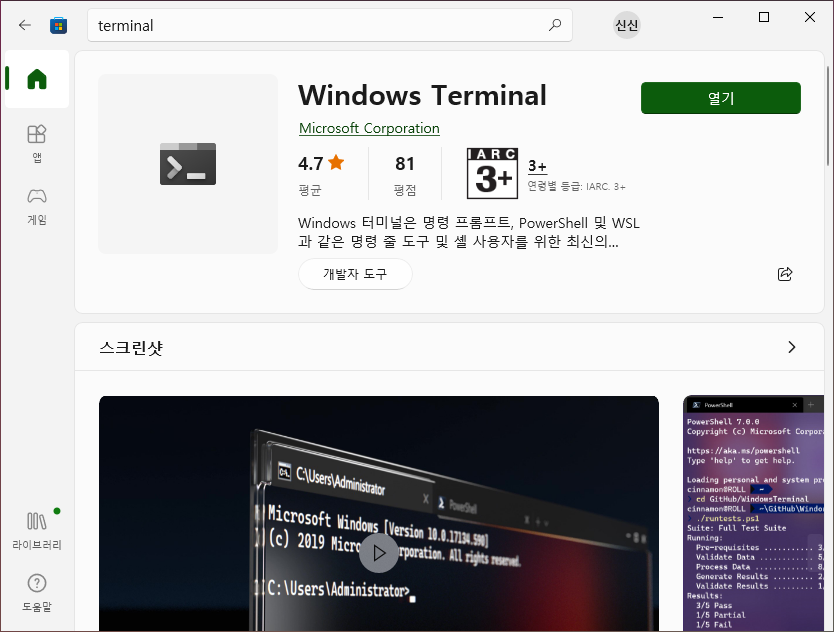Open the 라이브러리 (Library) in sidebar
The image size is (834, 632).
point(37,530)
